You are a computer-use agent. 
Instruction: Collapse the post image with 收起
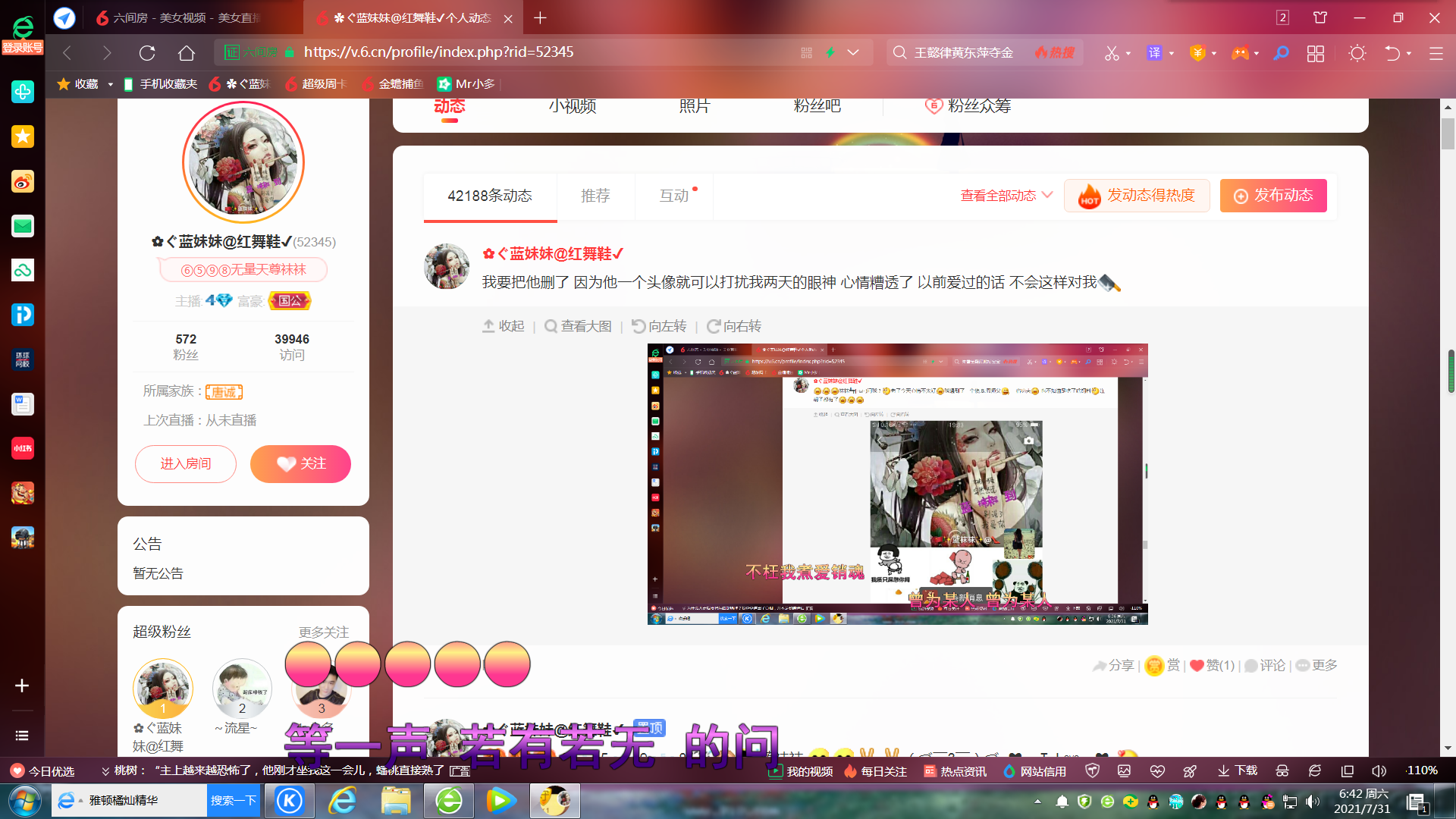click(504, 326)
